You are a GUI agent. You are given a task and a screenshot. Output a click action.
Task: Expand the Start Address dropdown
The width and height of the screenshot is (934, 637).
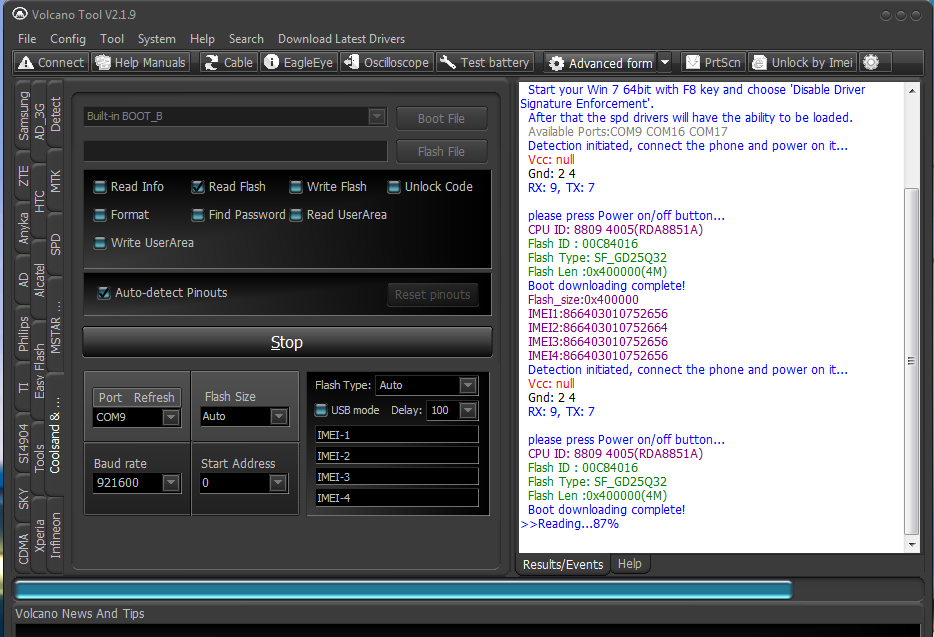tap(278, 483)
